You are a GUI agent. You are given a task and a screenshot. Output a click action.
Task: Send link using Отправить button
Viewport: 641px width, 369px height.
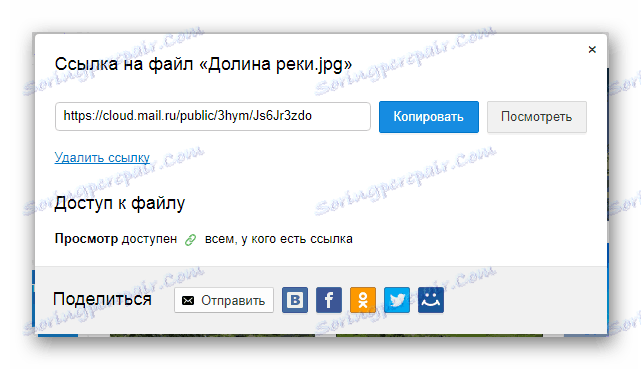coord(224,300)
